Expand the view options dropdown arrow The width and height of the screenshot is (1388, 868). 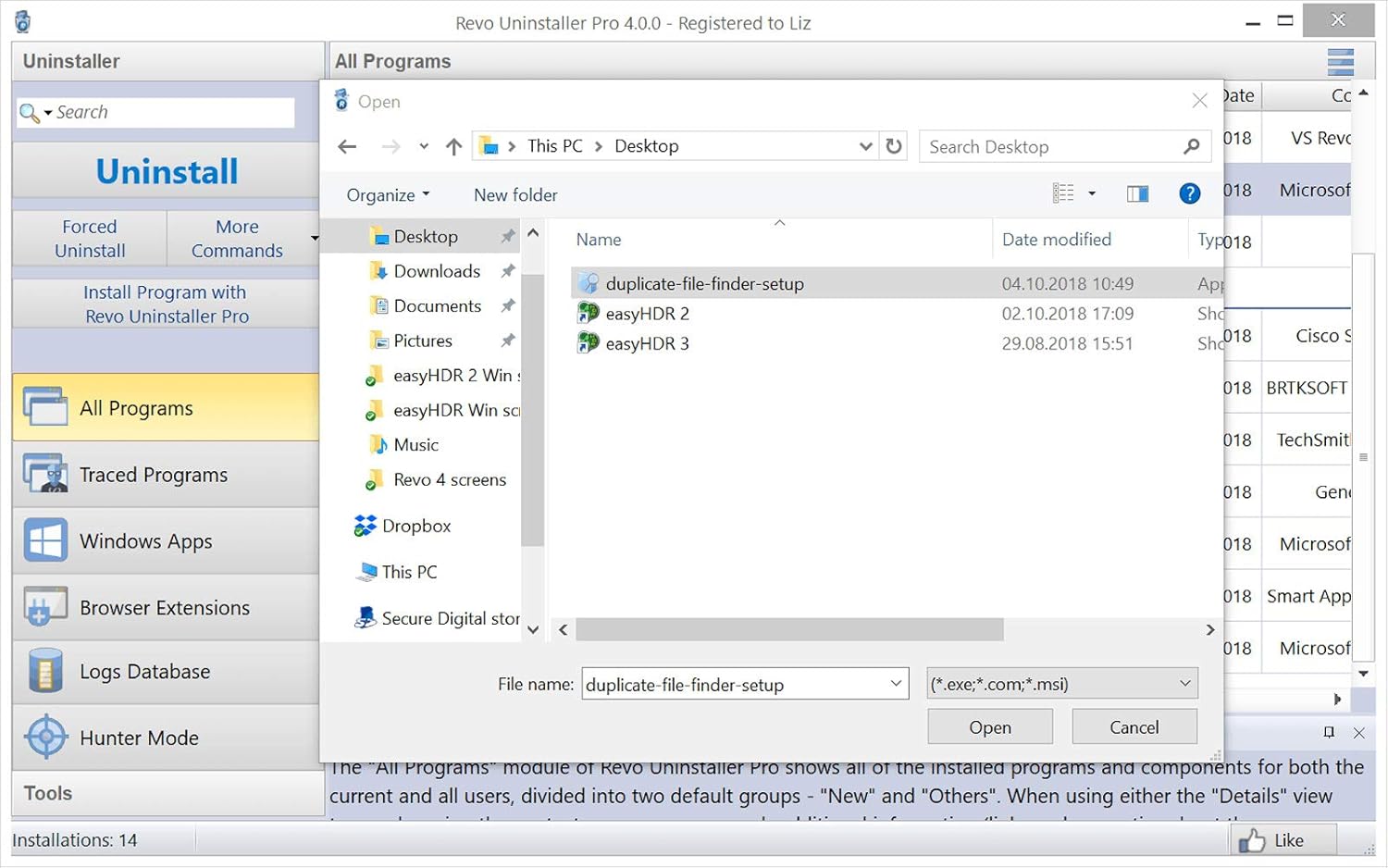coord(1092,193)
